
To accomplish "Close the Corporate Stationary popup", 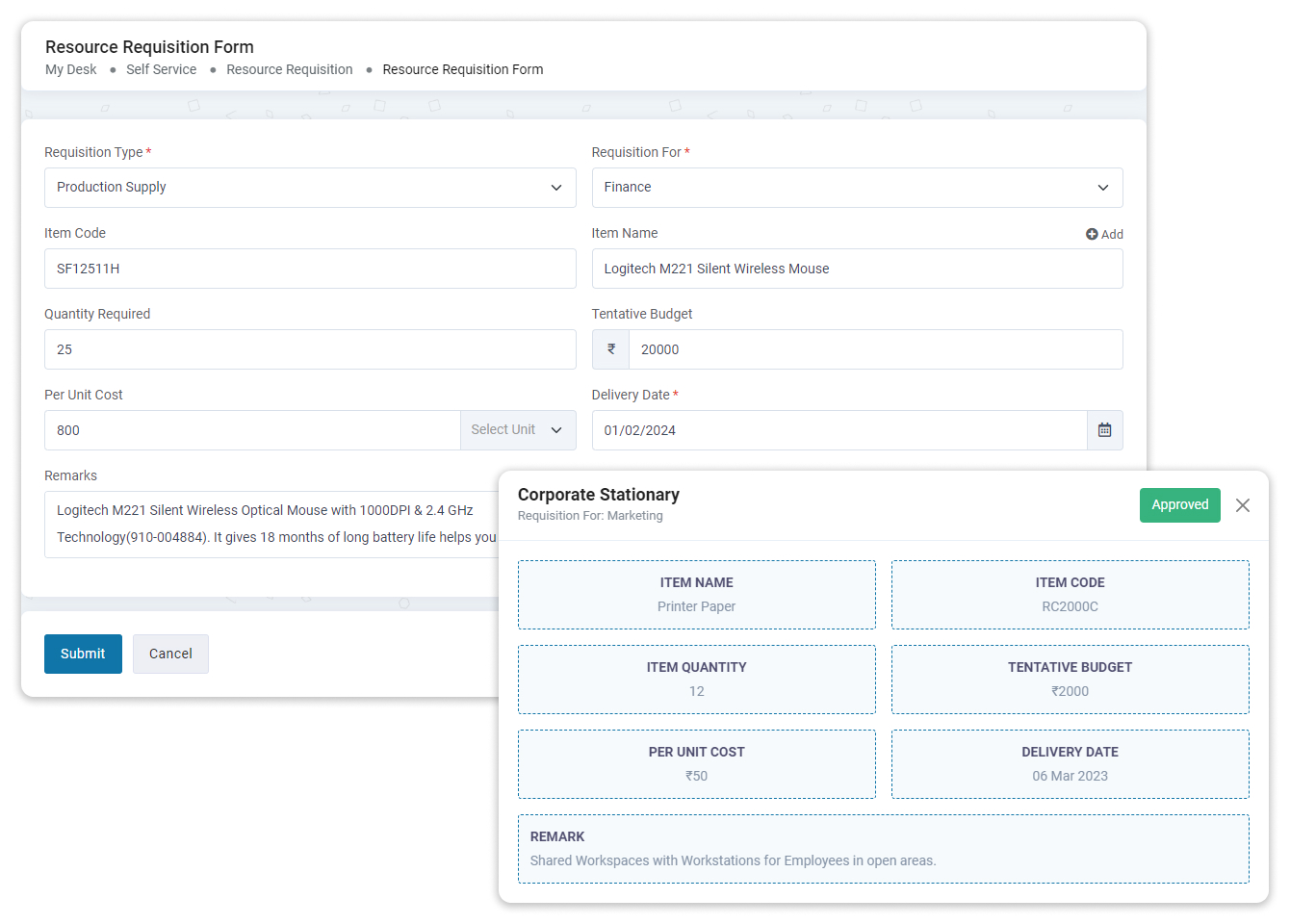I will 1243,505.
